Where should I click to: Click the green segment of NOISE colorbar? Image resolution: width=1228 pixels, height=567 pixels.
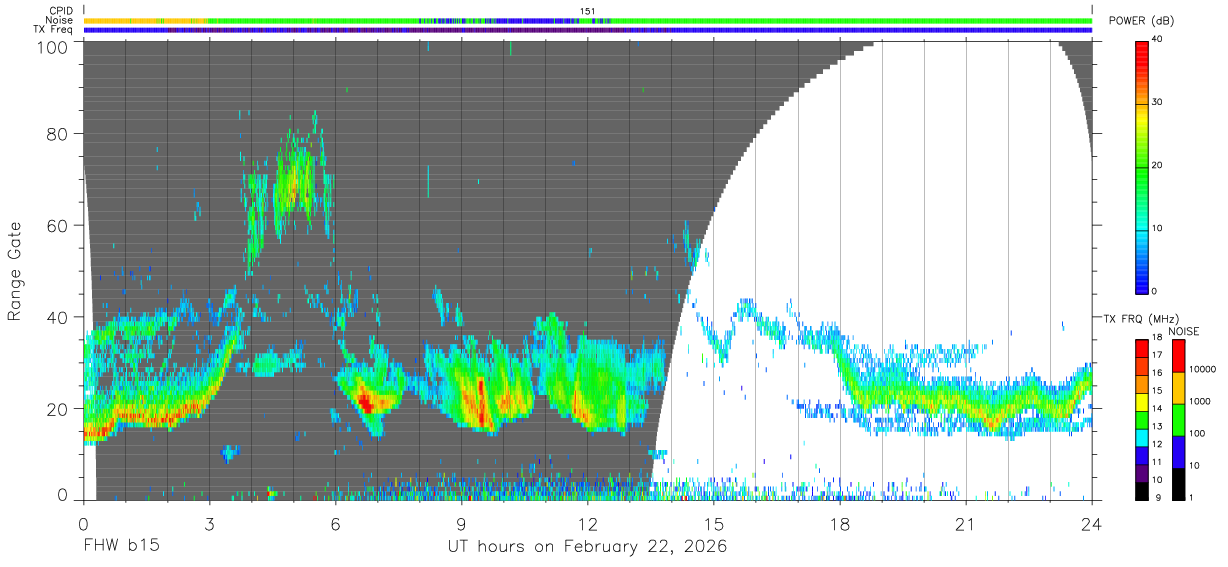[1178, 420]
